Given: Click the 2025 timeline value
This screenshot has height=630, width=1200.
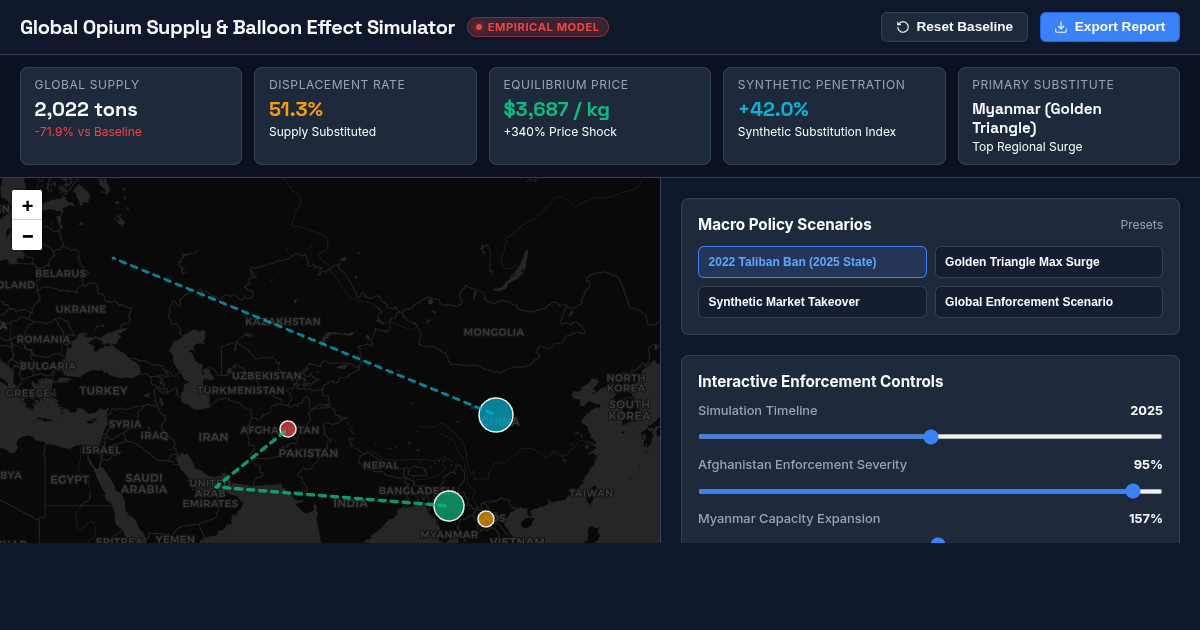Looking at the screenshot, I should coord(1146,411).
